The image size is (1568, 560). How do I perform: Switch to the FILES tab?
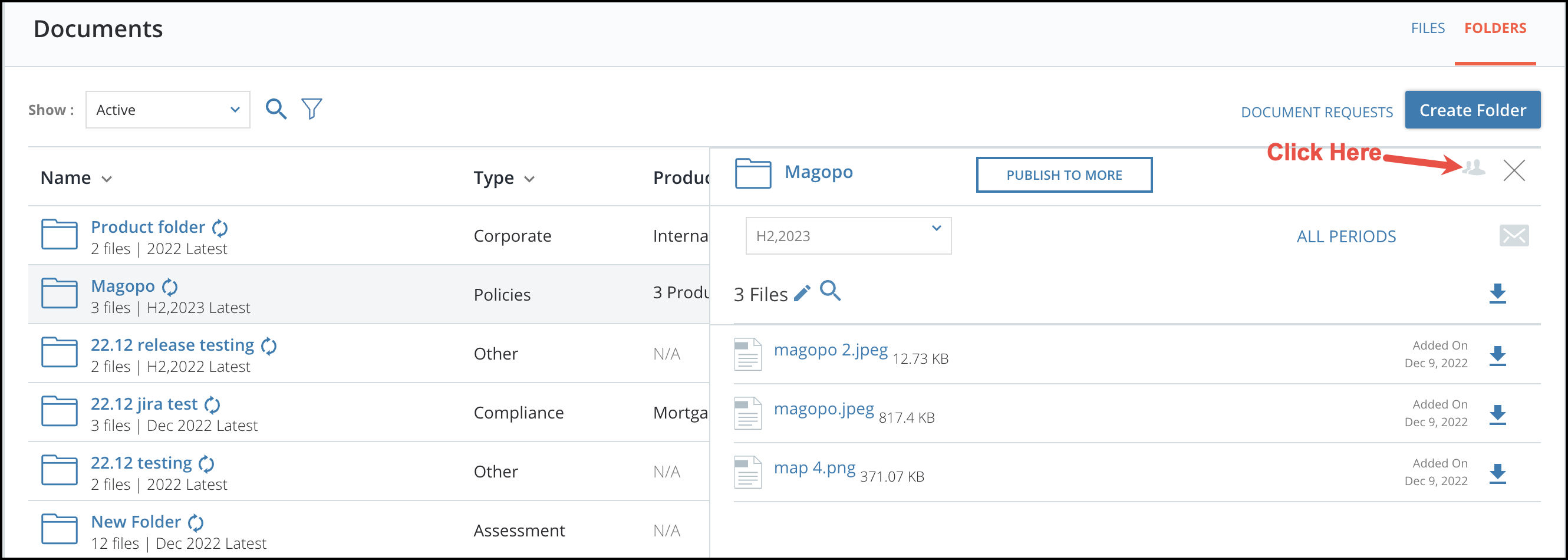(x=1428, y=28)
